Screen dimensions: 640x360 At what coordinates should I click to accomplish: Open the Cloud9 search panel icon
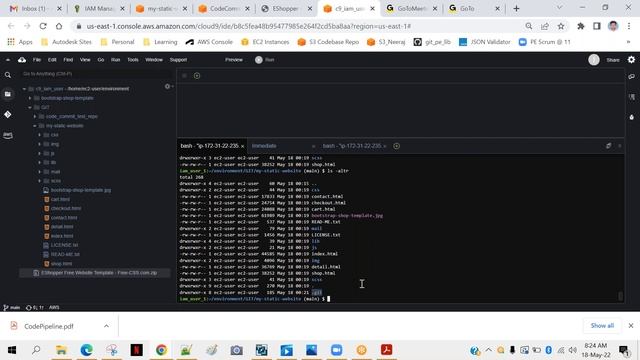8,75
